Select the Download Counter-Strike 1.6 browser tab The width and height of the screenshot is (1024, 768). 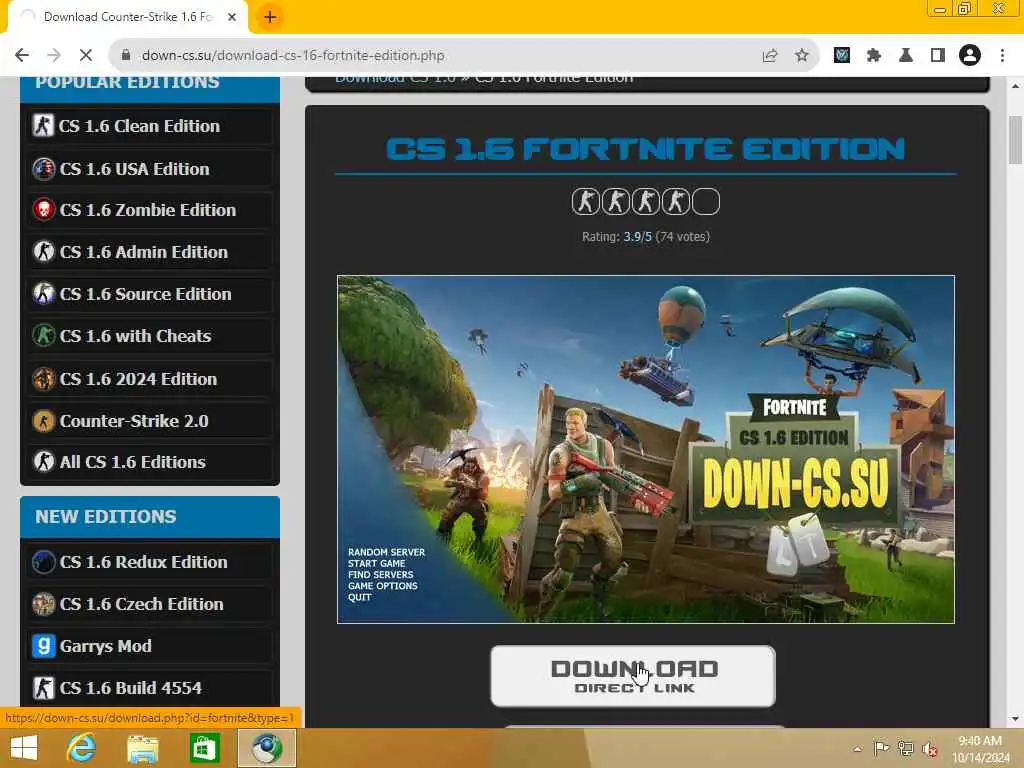[x=128, y=17]
